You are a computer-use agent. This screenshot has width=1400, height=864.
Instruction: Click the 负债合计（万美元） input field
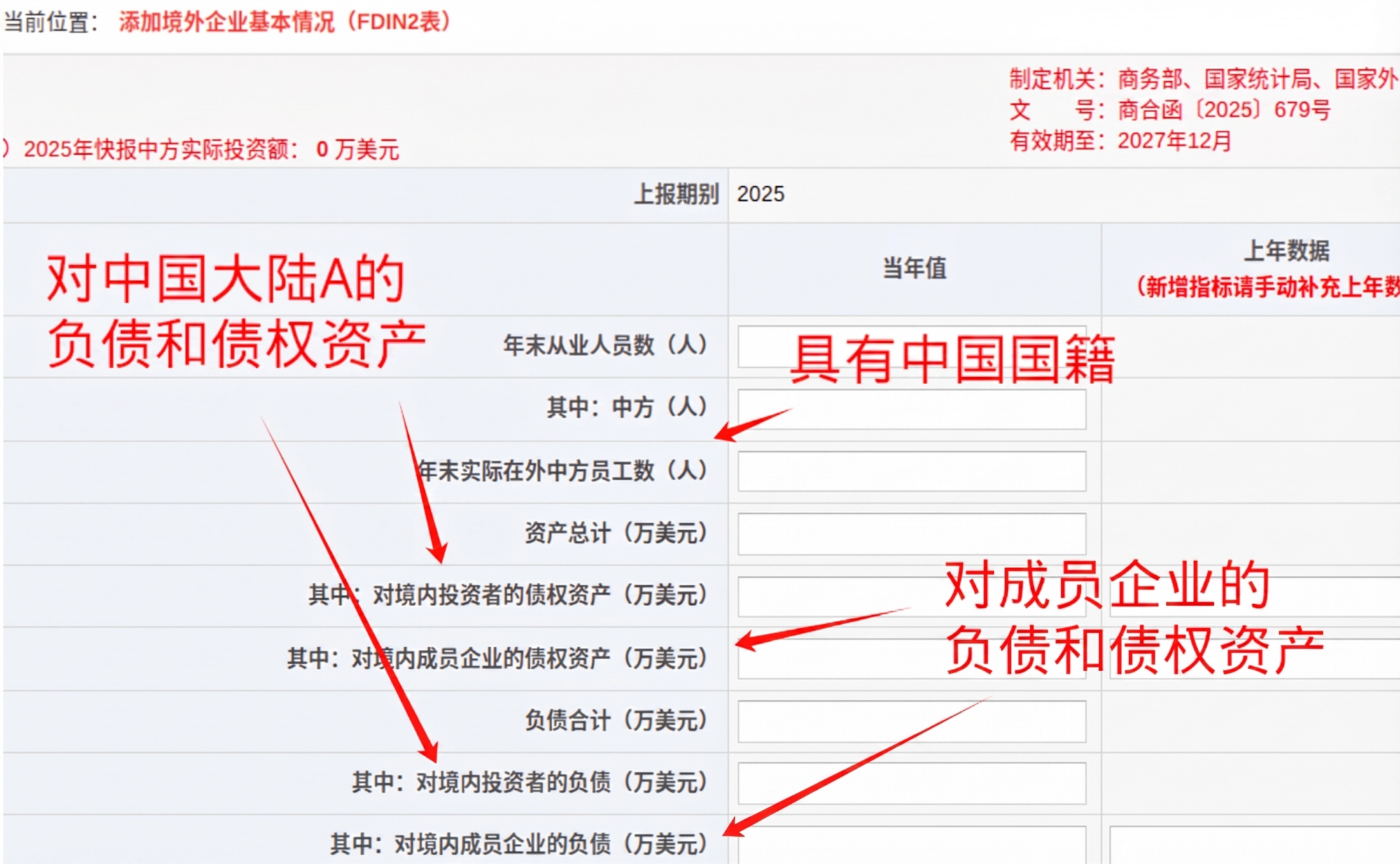911,721
